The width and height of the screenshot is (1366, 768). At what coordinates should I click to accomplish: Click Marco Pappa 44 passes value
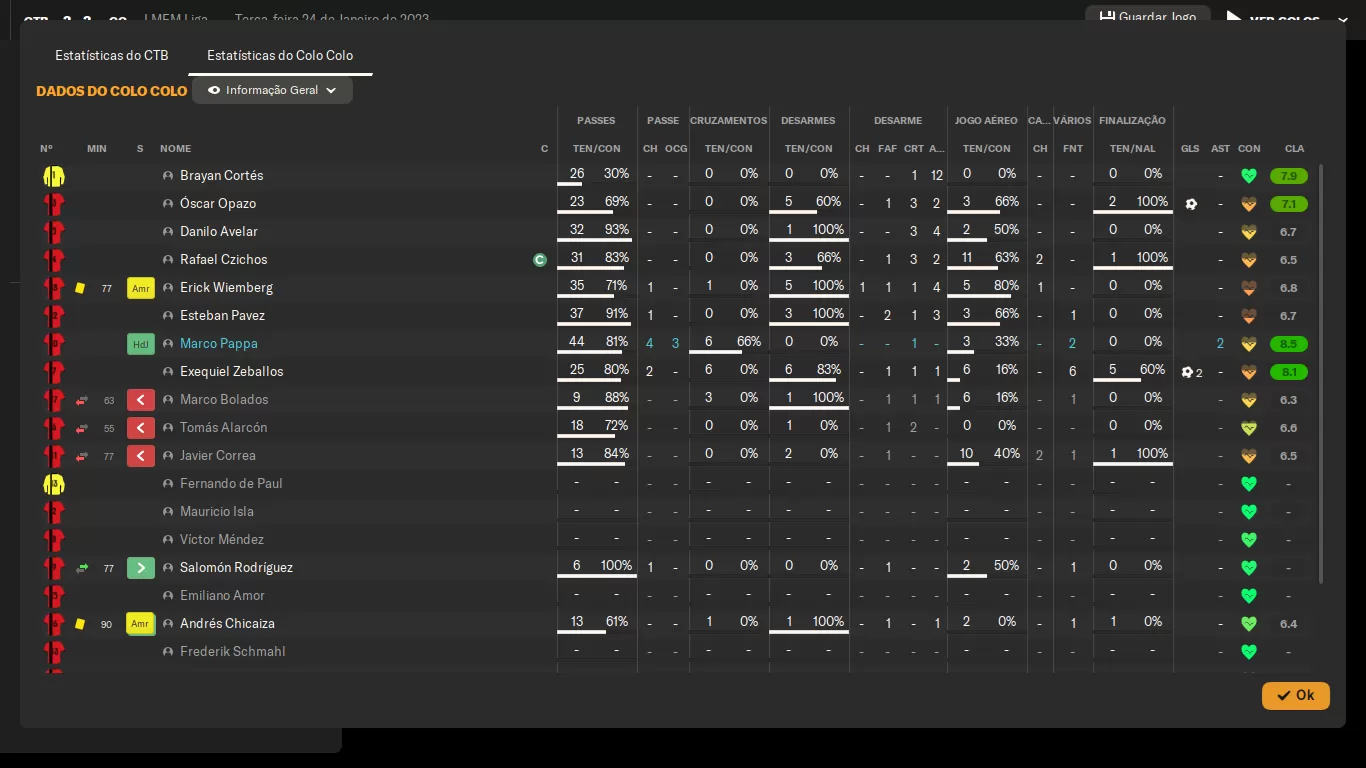[x=577, y=342]
